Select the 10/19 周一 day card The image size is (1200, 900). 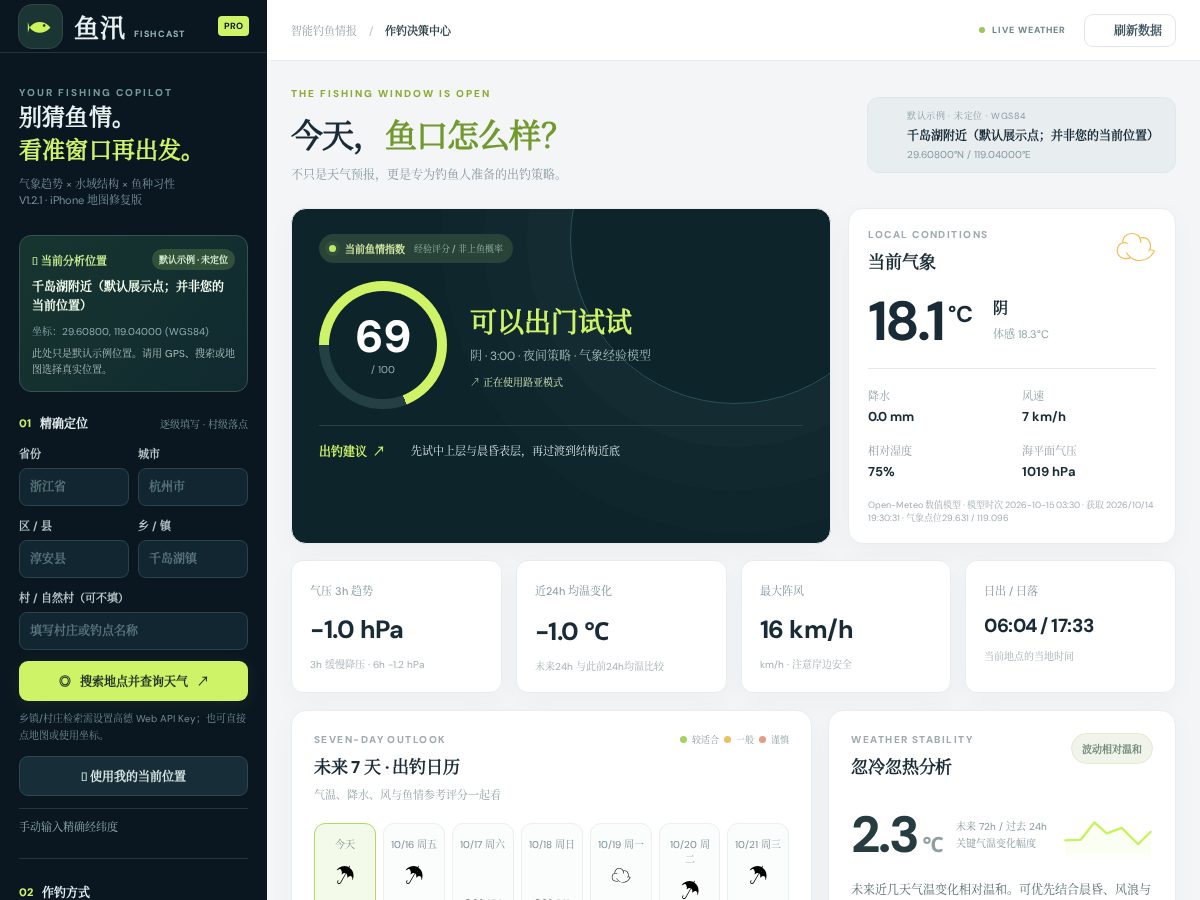click(x=621, y=861)
